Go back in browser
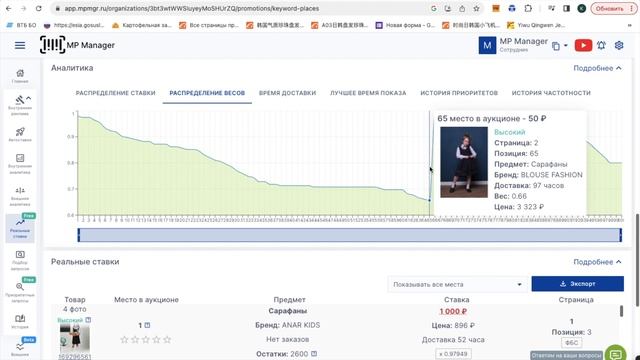The height and width of the screenshot is (360, 640). [x=9, y=8]
